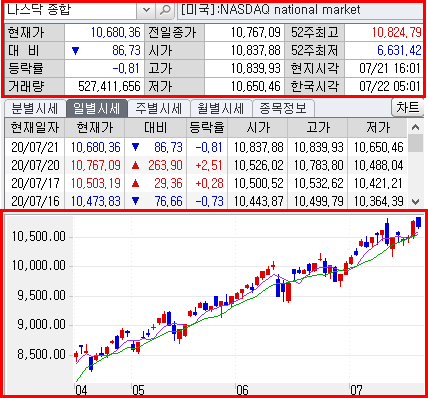The width and height of the screenshot is (428, 398).
Task: Open the 나스닥 종합 index dropdown arrow
Action: pos(146,10)
